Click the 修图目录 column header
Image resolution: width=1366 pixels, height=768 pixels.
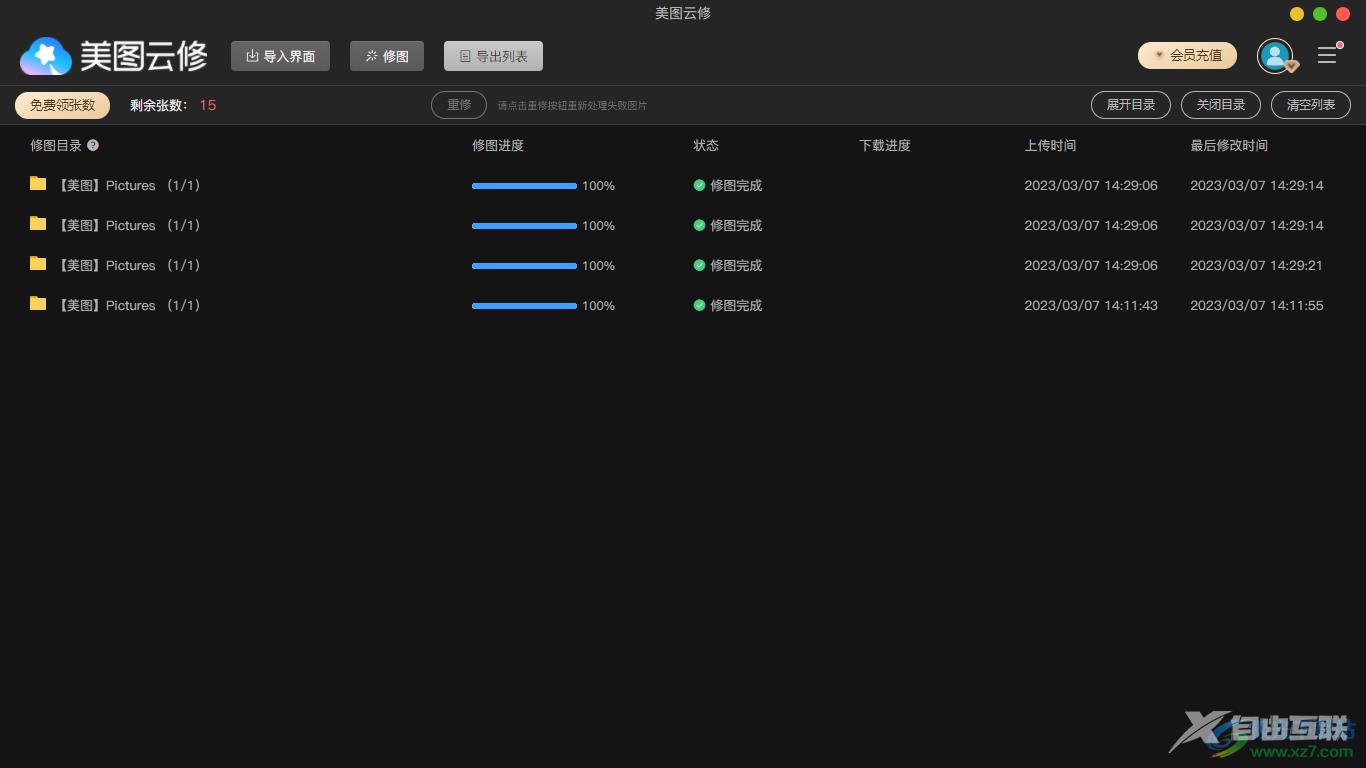56,145
